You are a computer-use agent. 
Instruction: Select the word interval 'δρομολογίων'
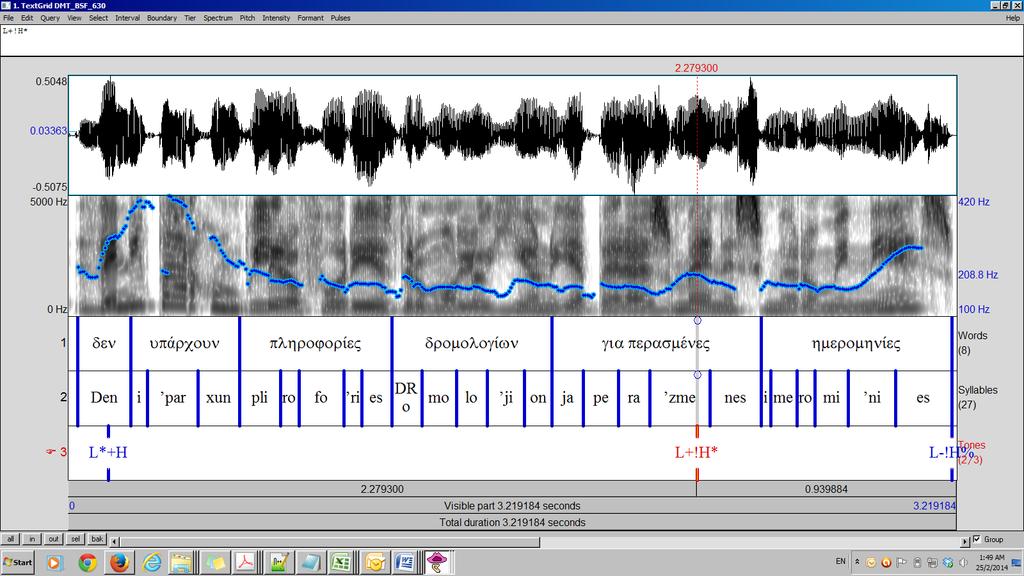(472, 344)
